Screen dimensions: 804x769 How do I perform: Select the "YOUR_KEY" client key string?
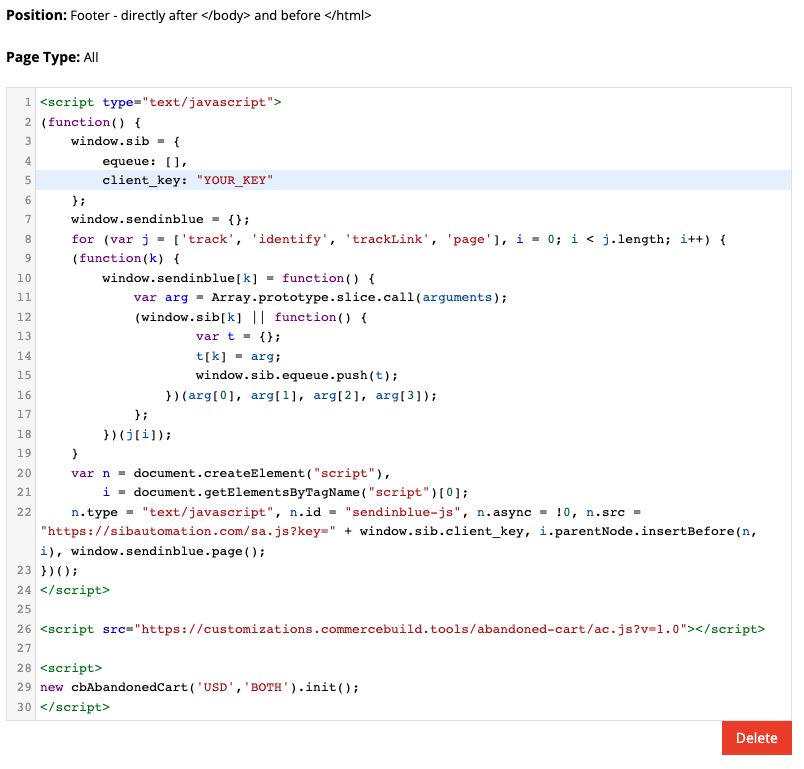click(235, 180)
